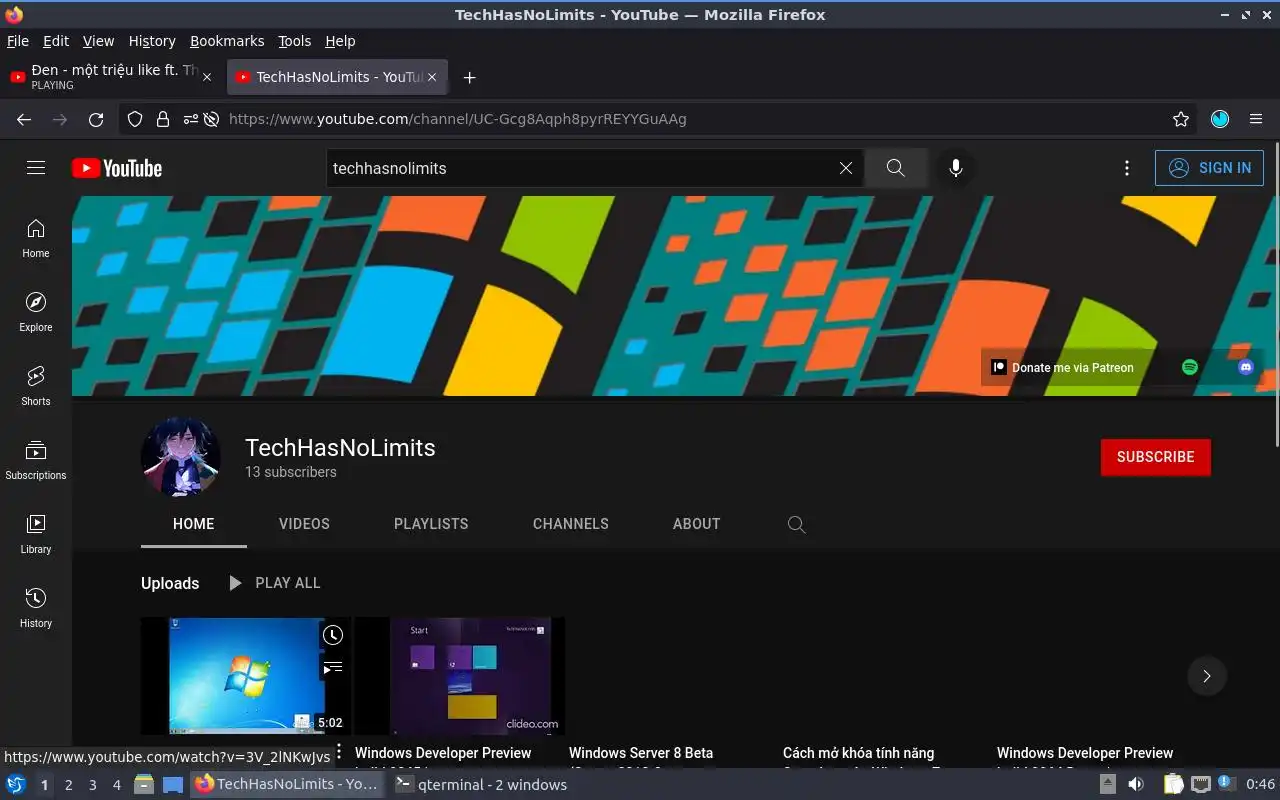Open a new tab with plus

click(469, 77)
